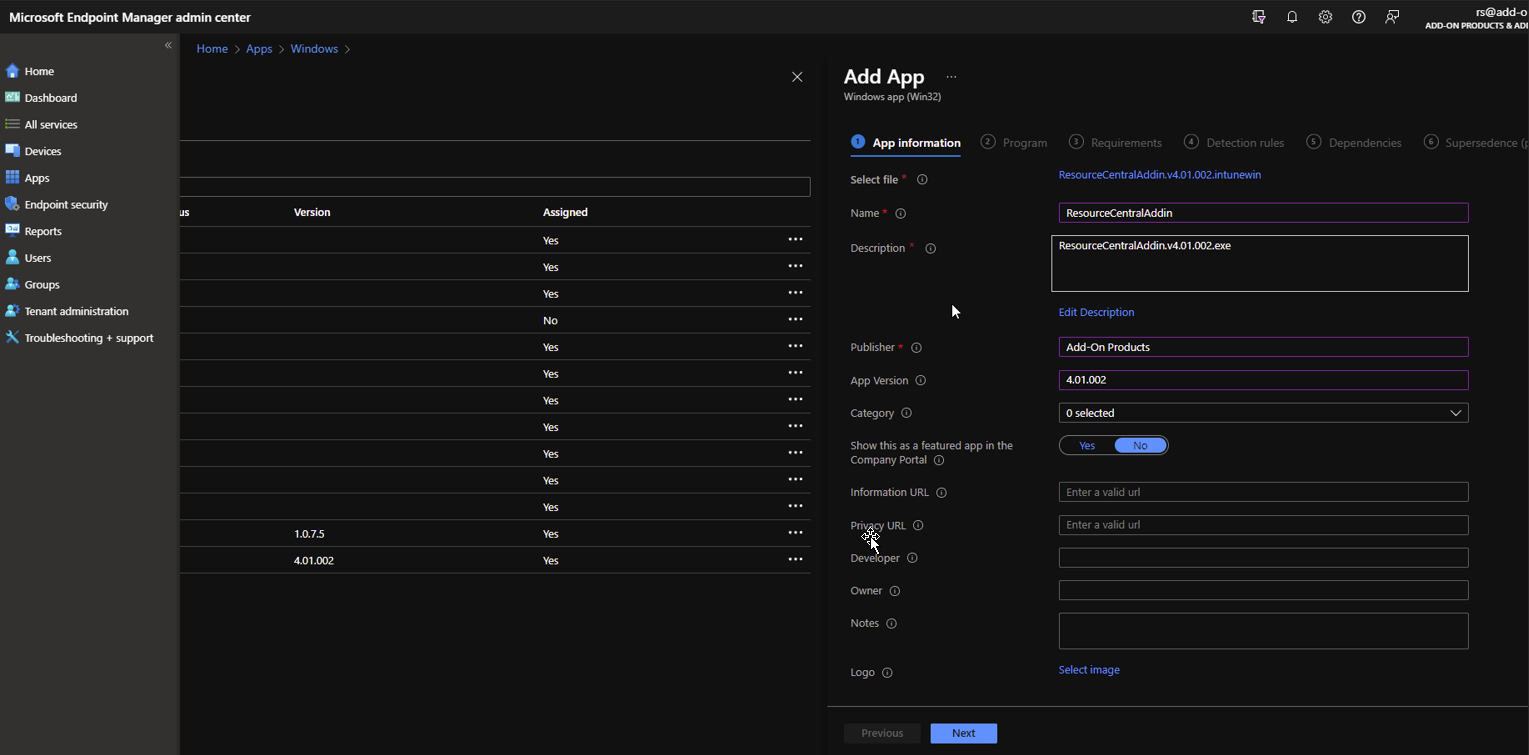This screenshot has height=755, width=1529.
Task: Open the directory and subscription filter icon
Action: click(1259, 17)
